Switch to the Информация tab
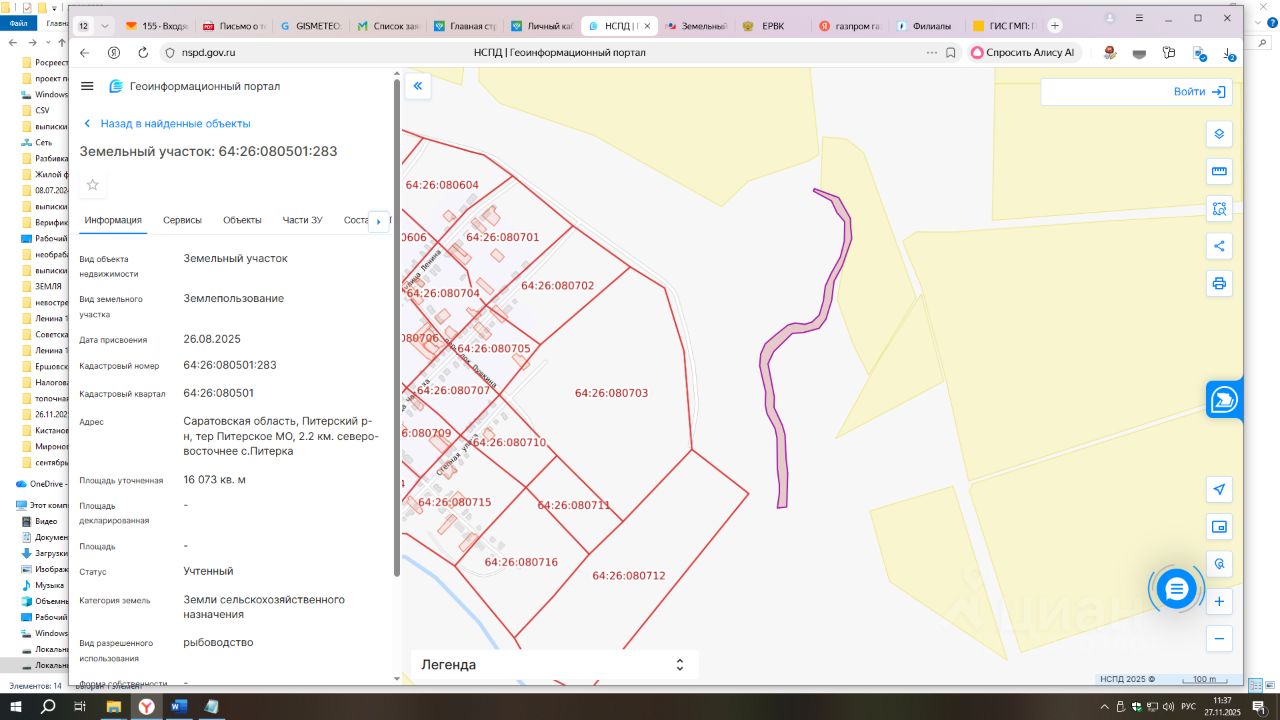Viewport: 1280px width, 720px height. click(x=113, y=220)
